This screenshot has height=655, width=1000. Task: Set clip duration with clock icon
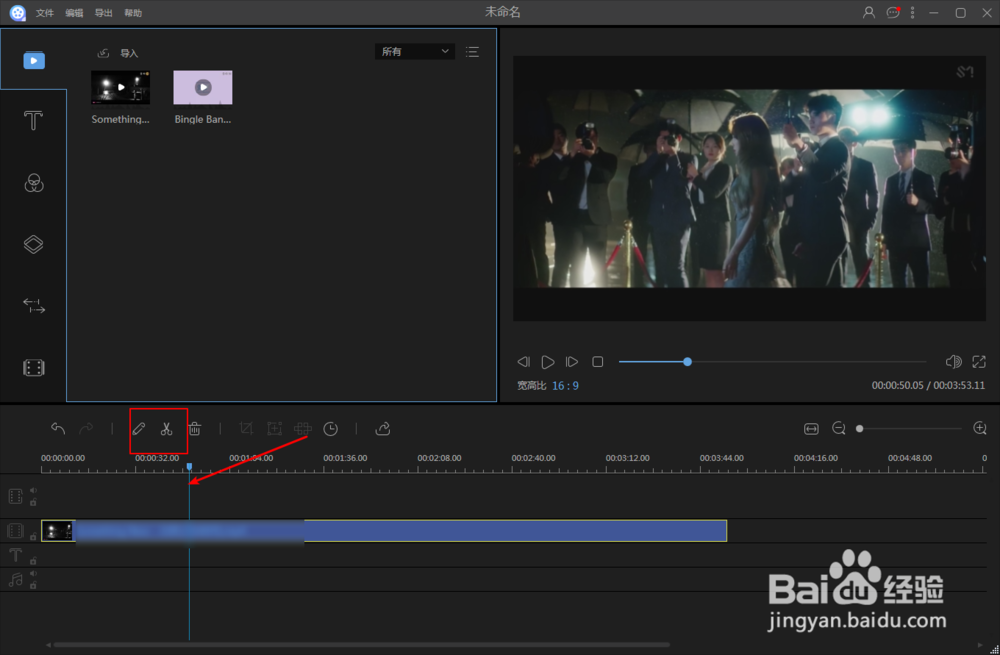click(x=330, y=429)
